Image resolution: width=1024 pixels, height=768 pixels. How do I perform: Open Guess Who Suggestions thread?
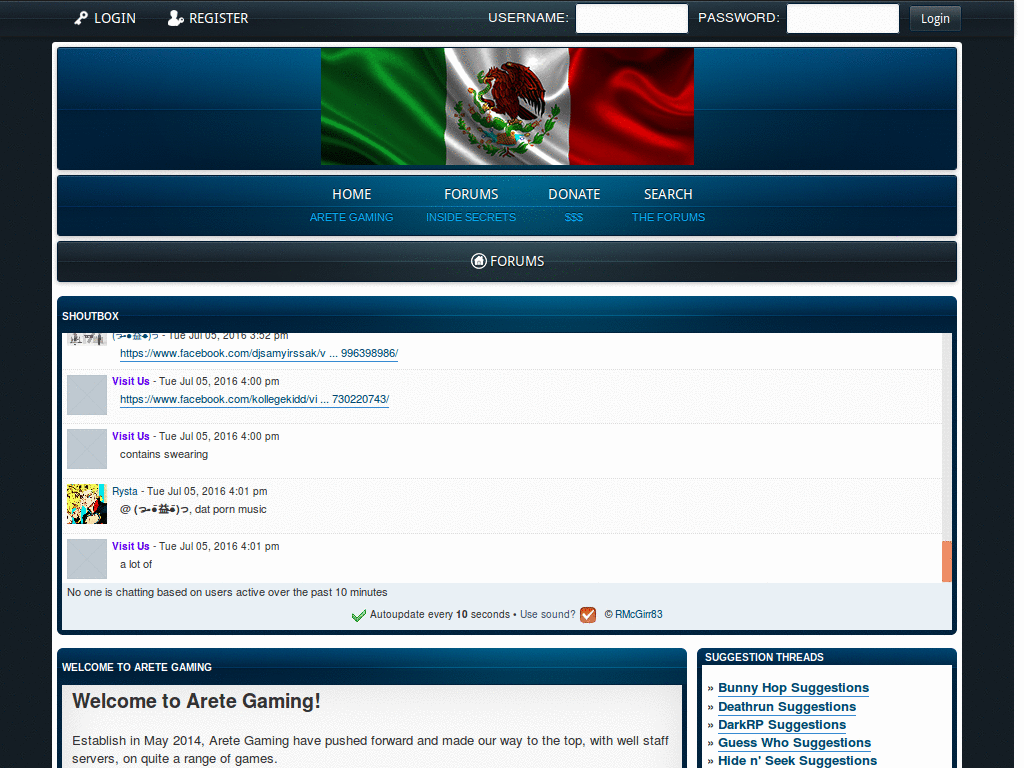(x=794, y=743)
